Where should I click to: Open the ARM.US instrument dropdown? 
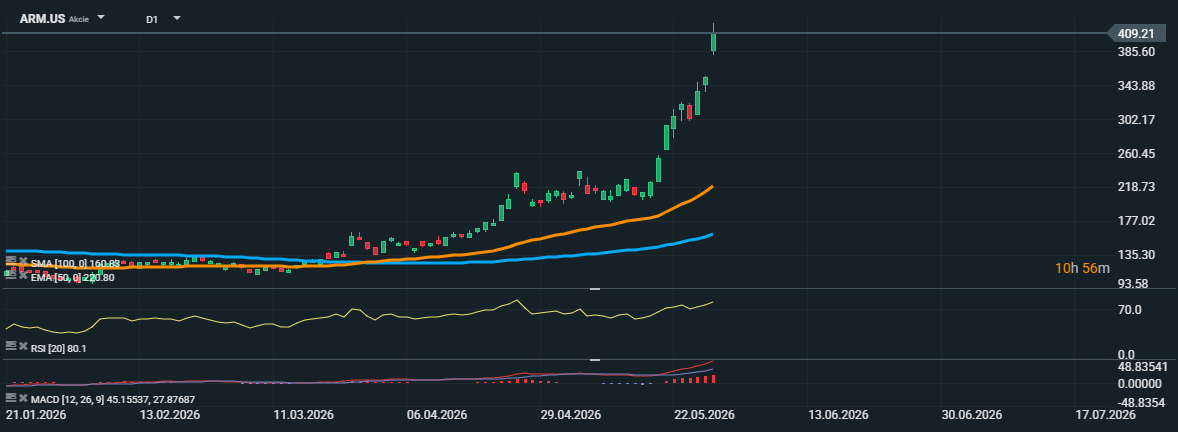101,17
